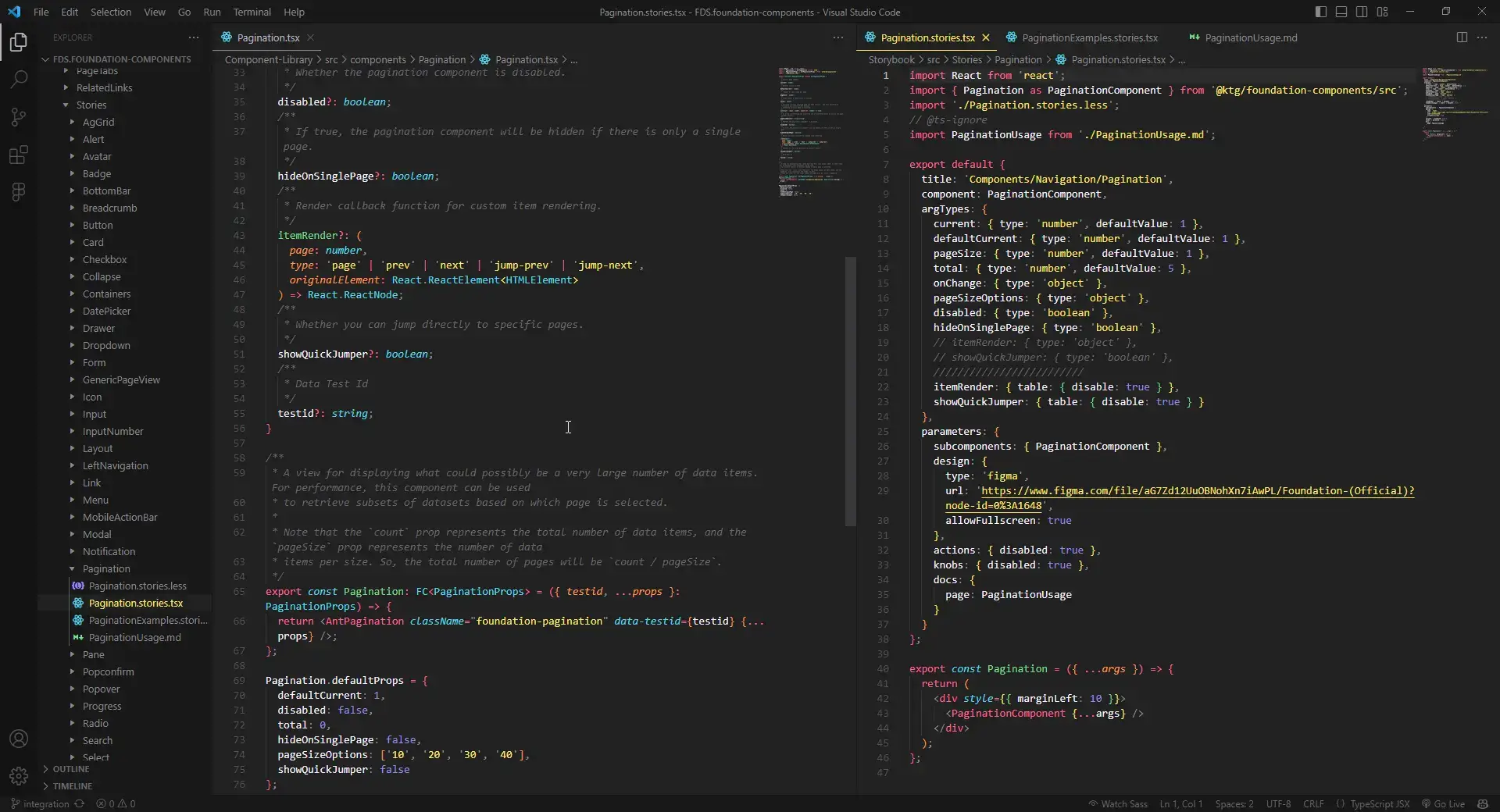Open the Search view in activity bar

19,79
